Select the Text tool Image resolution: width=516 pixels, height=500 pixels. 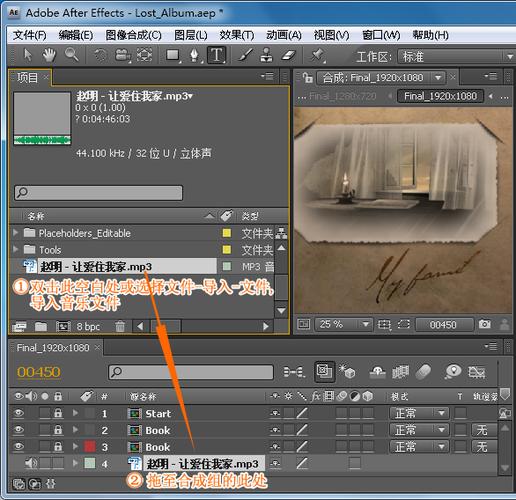coord(217,55)
